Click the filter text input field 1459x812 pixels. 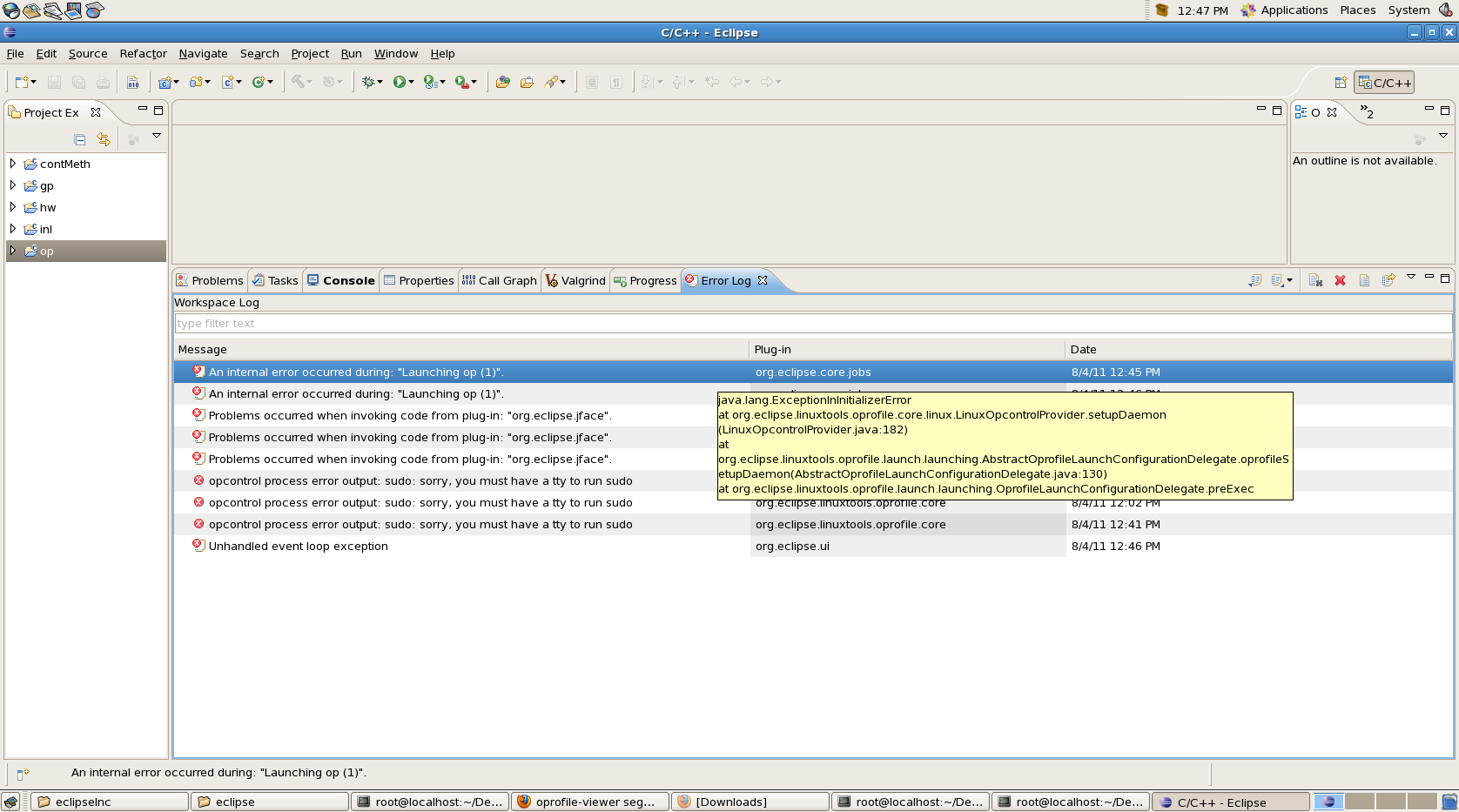(x=813, y=323)
